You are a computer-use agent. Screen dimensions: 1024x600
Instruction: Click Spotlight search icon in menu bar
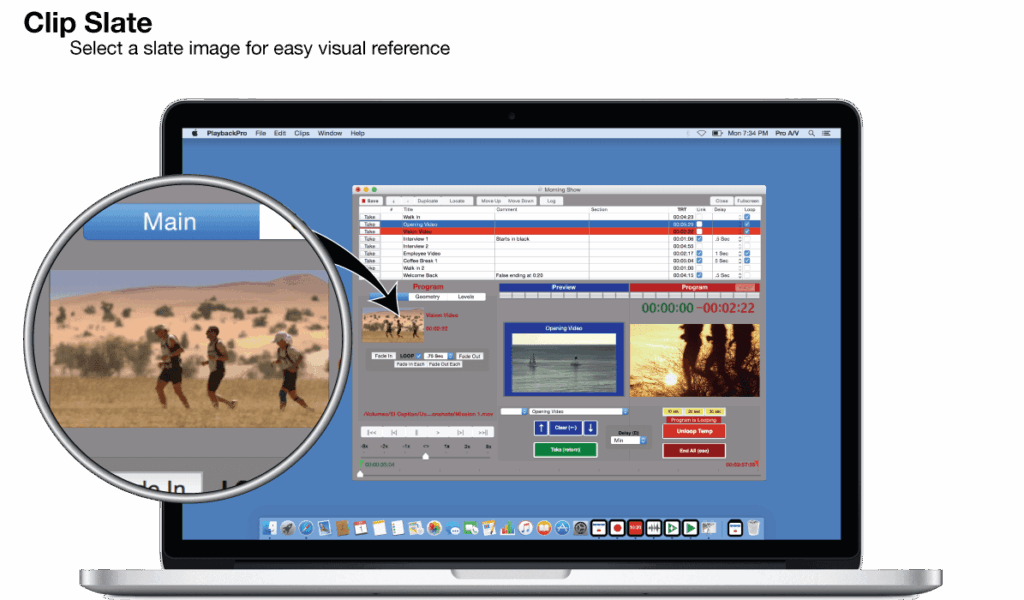[x=812, y=133]
